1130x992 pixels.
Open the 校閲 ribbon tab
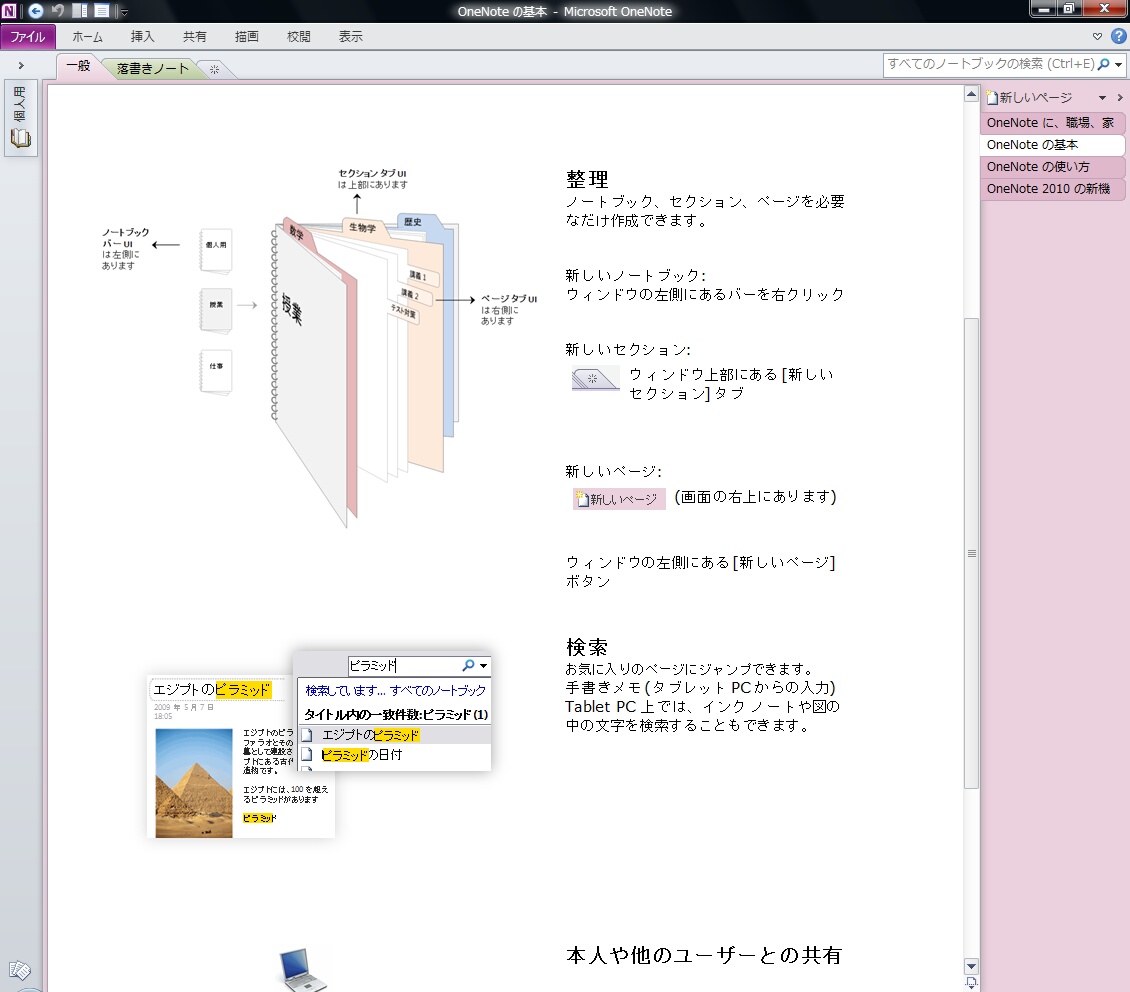click(298, 37)
